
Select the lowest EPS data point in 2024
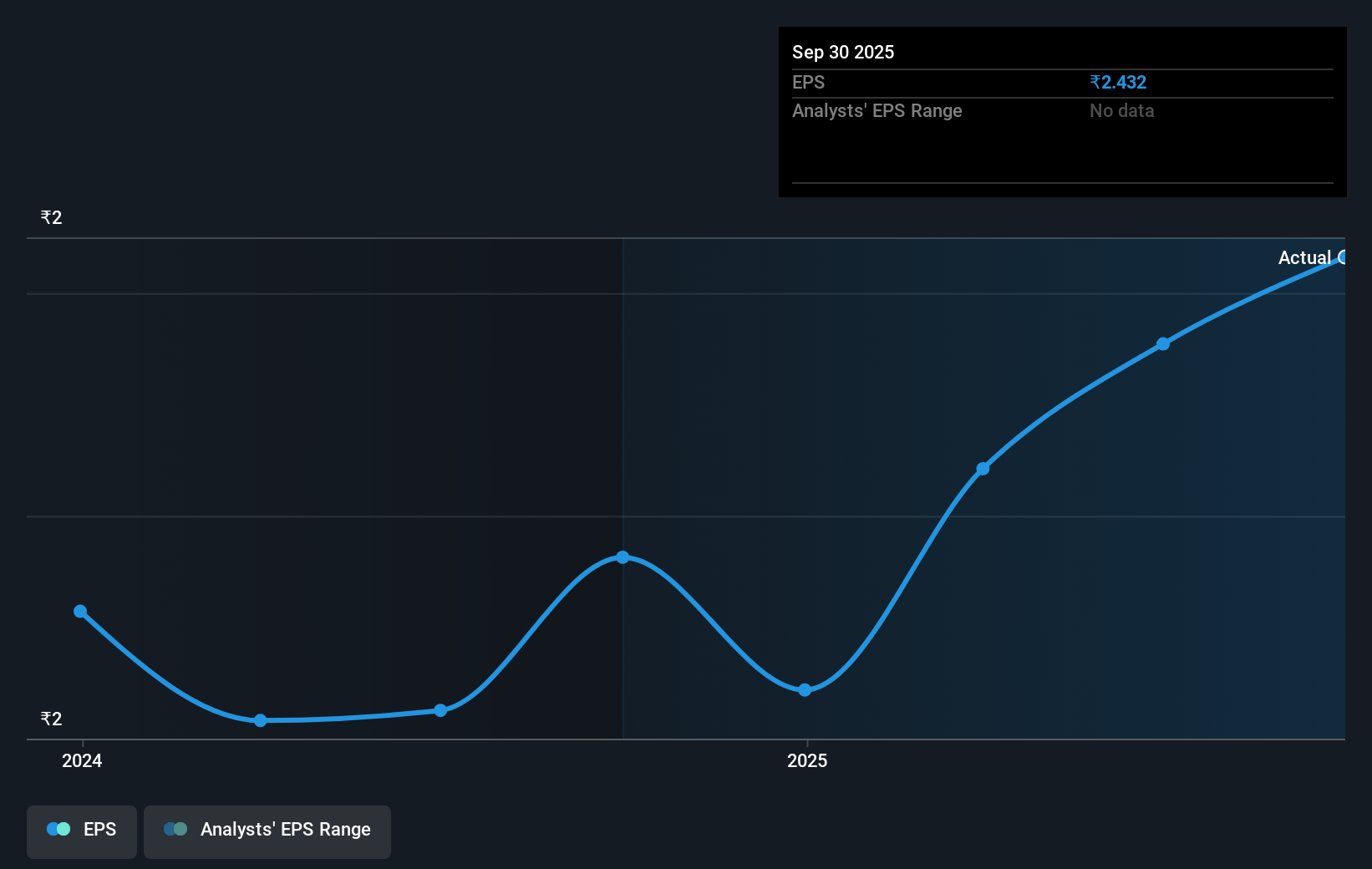260,719
